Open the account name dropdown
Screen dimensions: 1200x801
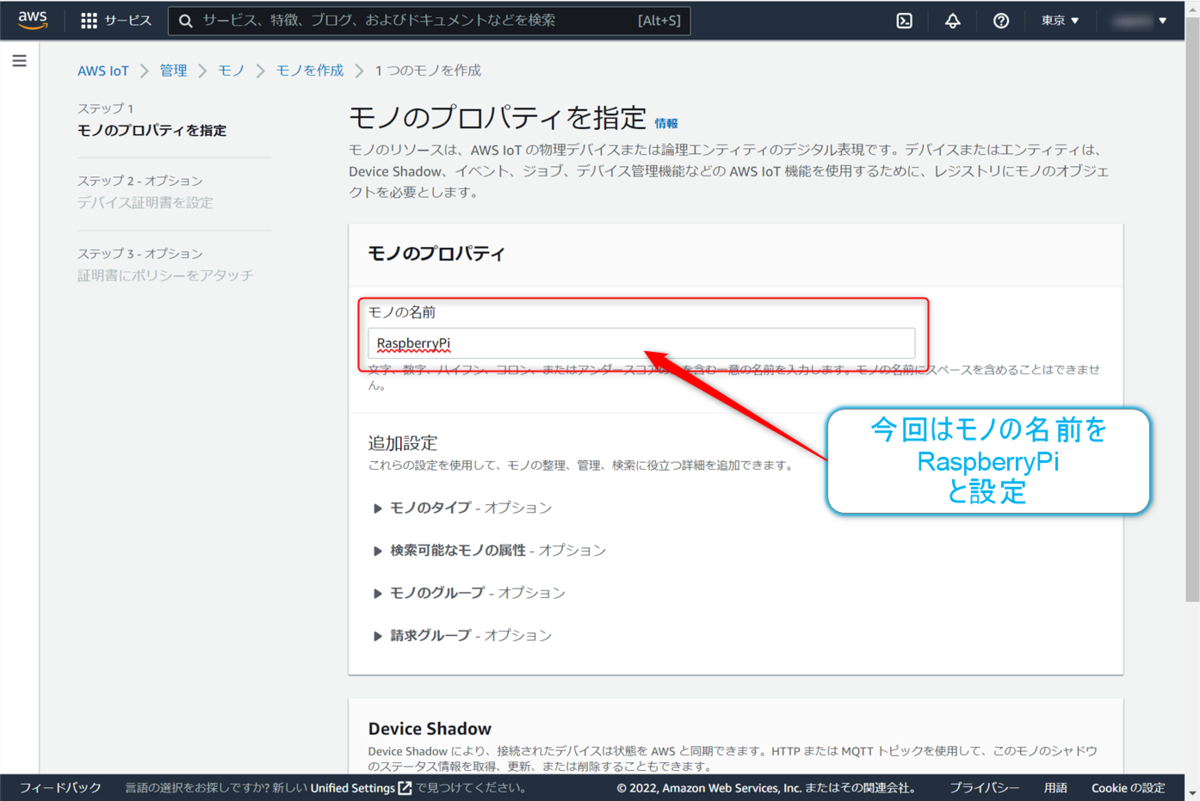click(x=1138, y=20)
